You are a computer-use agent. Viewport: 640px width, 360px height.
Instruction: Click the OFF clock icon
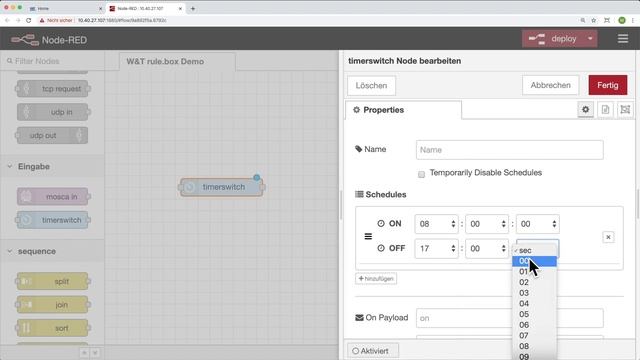tap(381, 248)
